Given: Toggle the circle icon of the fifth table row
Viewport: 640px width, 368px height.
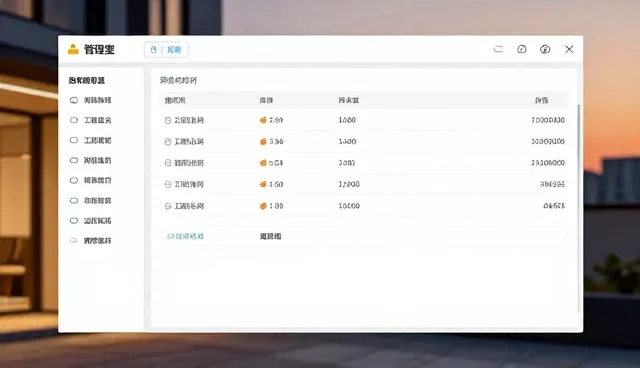Looking at the screenshot, I should [168, 206].
